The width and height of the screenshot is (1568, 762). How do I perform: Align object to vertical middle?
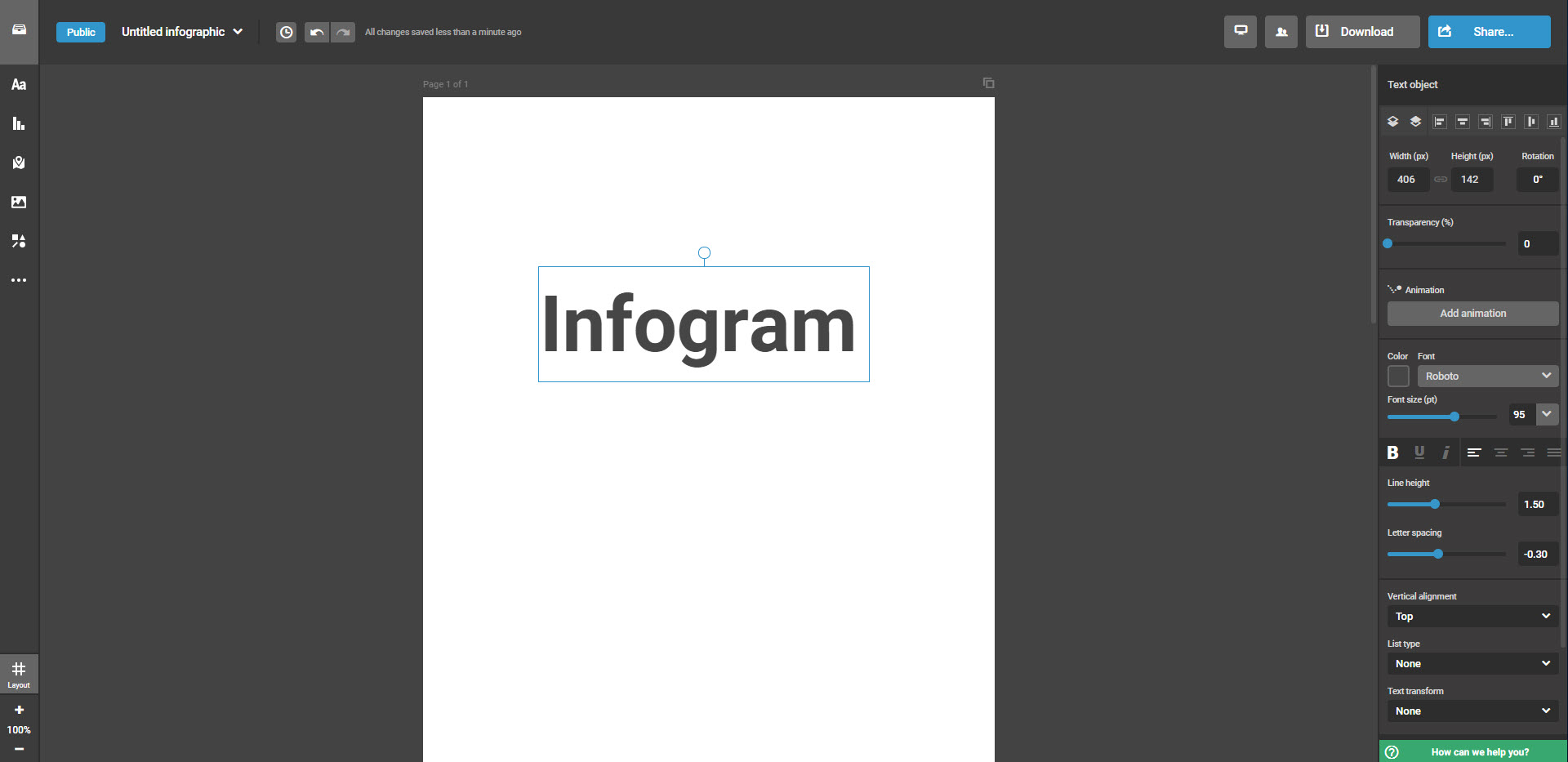pos(1531,122)
